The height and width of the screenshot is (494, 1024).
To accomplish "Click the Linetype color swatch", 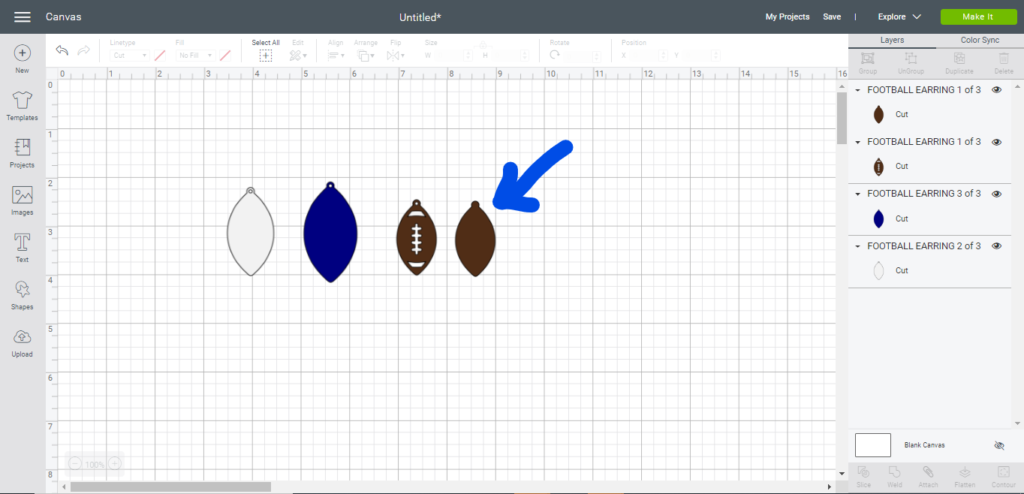I will [160, 56].
